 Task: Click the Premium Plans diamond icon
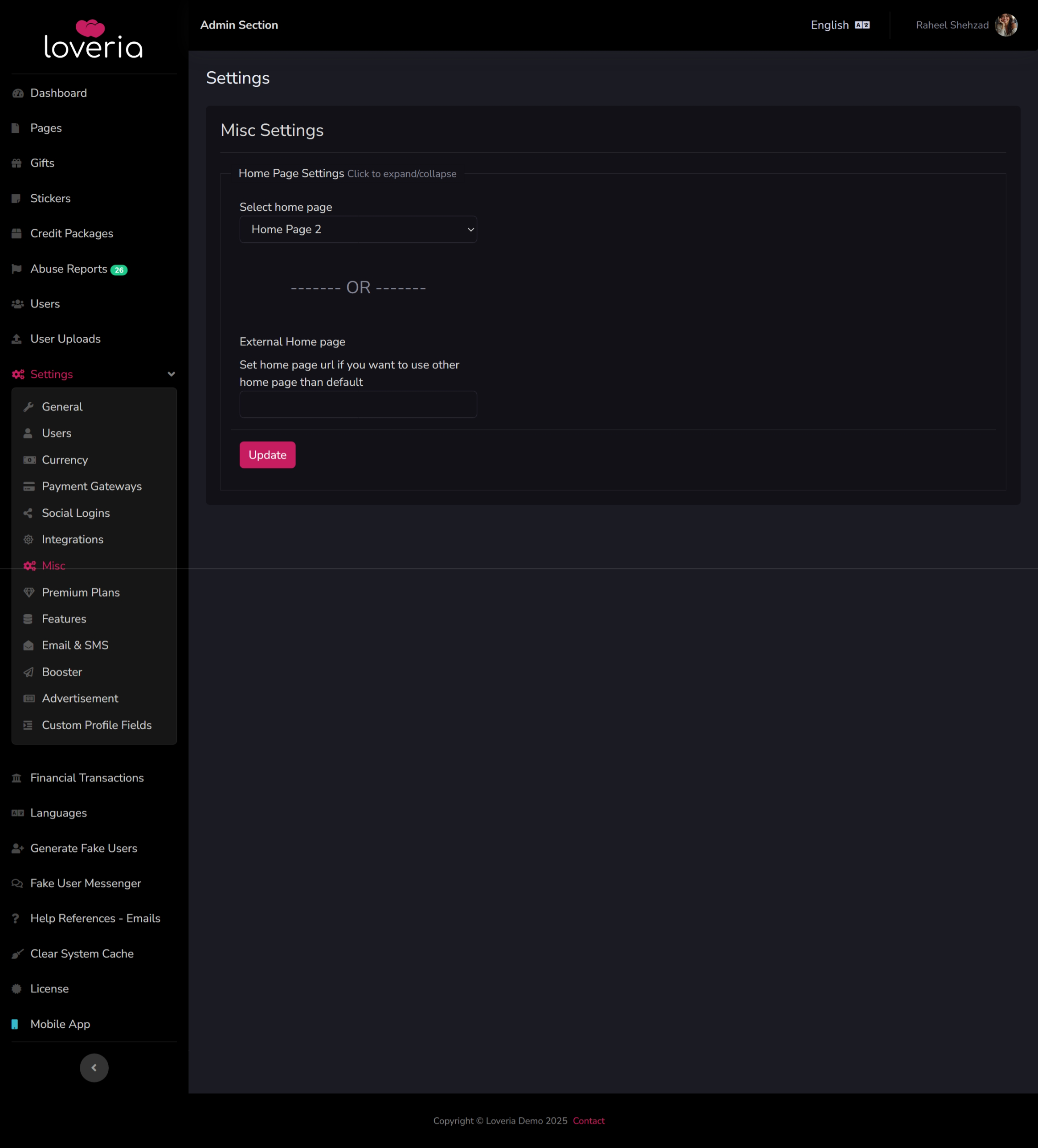(29, 592)
